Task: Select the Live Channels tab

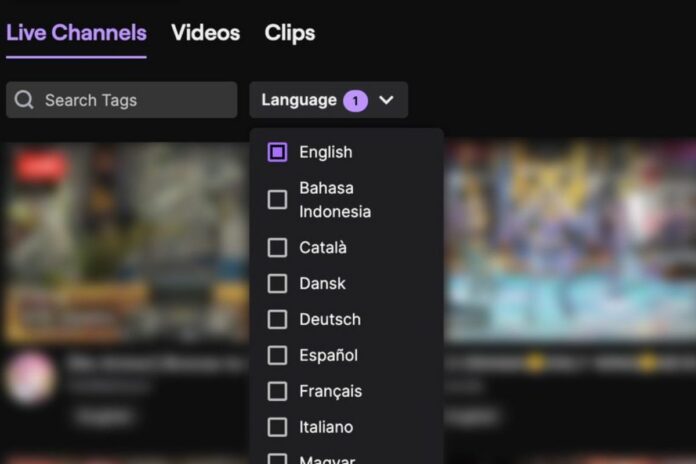Action: click(76, 33)
